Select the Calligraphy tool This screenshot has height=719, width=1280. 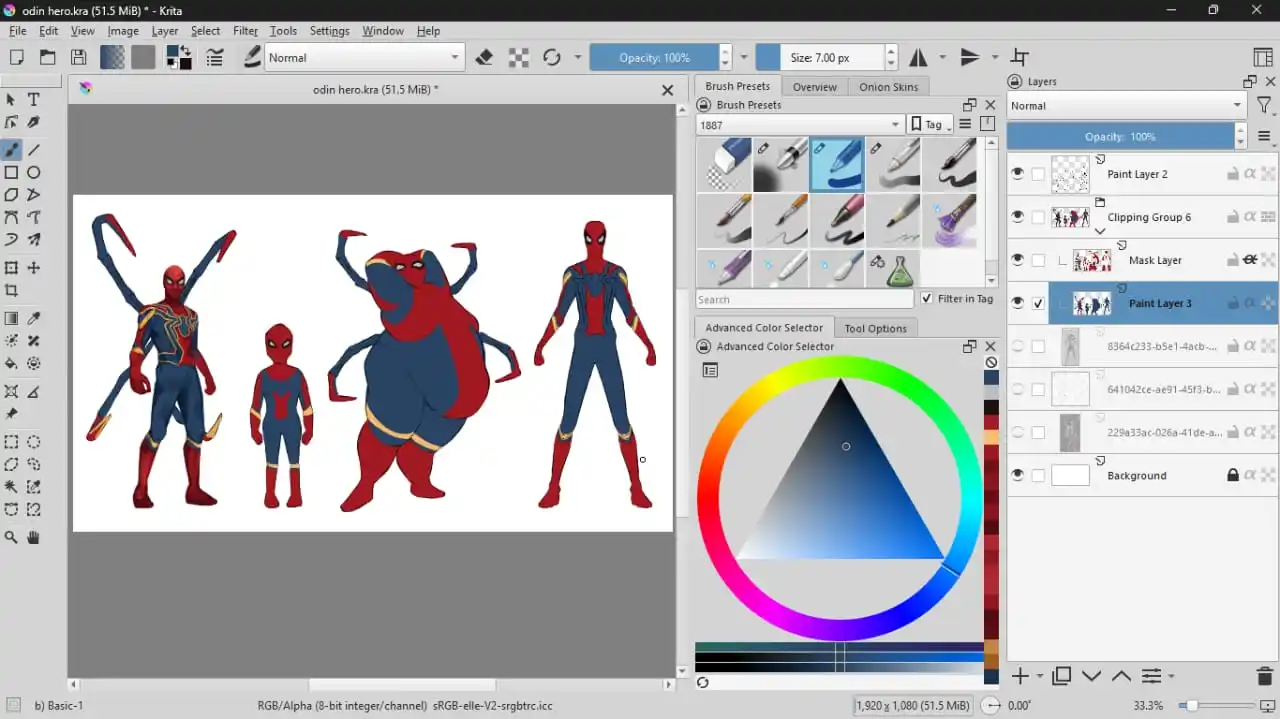33,123
